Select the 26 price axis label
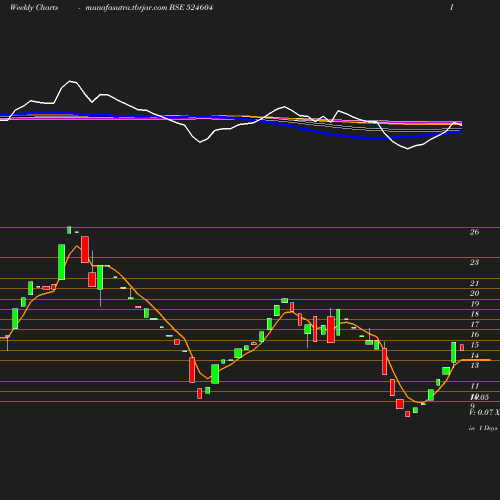Image resolution: width=500 pixels, height=500 pixels. tap(474, 232)
